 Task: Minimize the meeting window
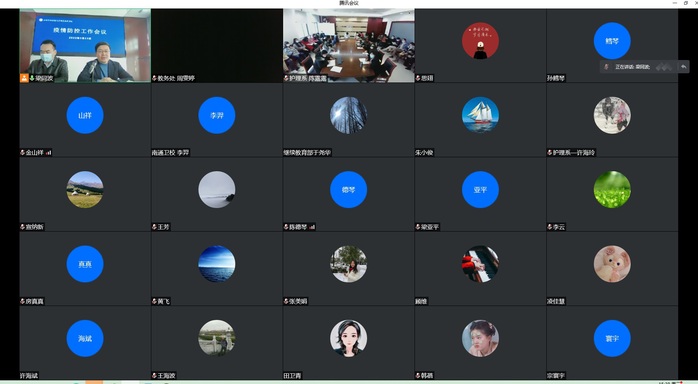coord(675,3)
